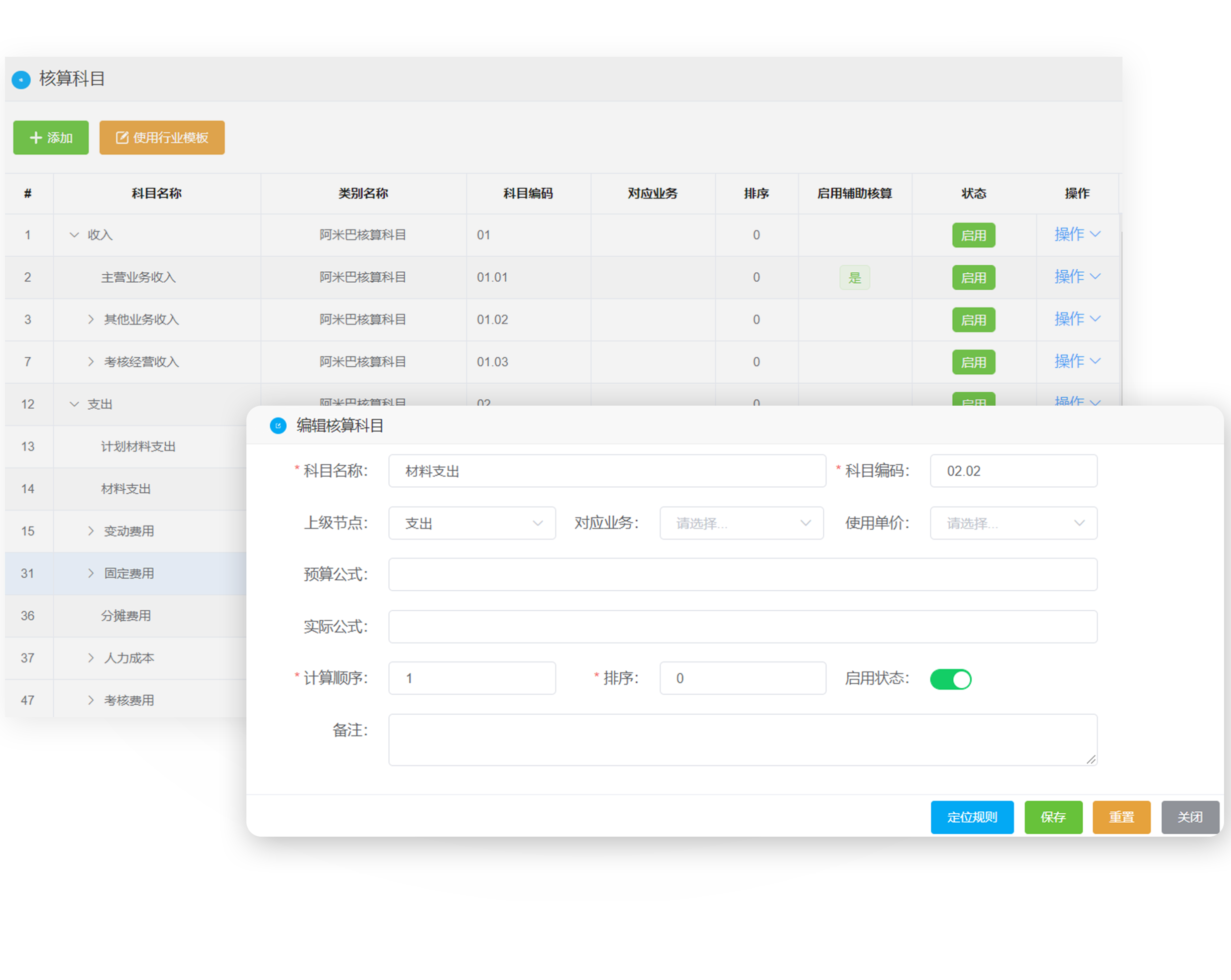Collapse the 收入 tree row chevron

click(74, 235)
